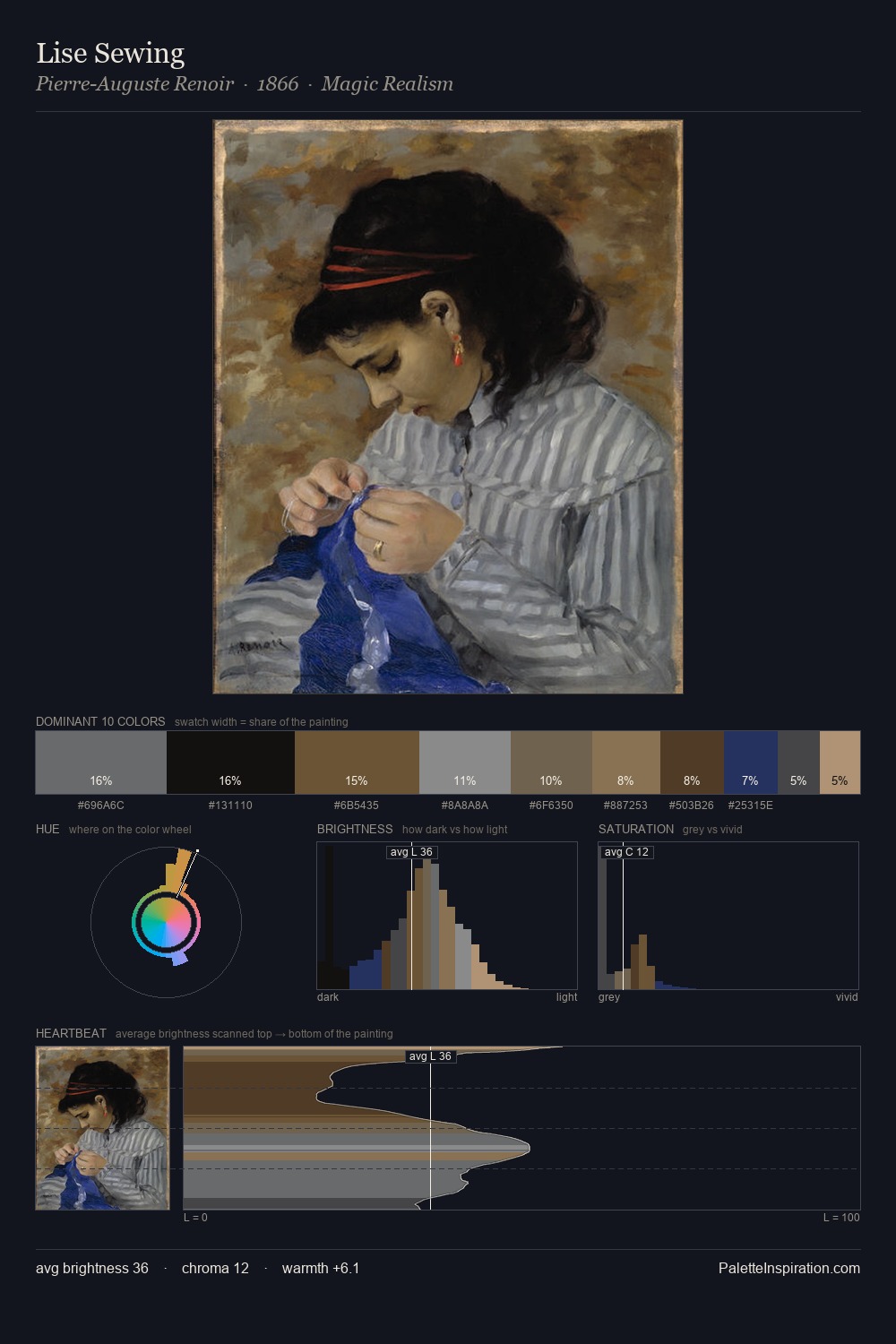Click the 'light' label under Brightness histogram
The height and width of the screenshot is (1344, 896).
coord(566,997)
